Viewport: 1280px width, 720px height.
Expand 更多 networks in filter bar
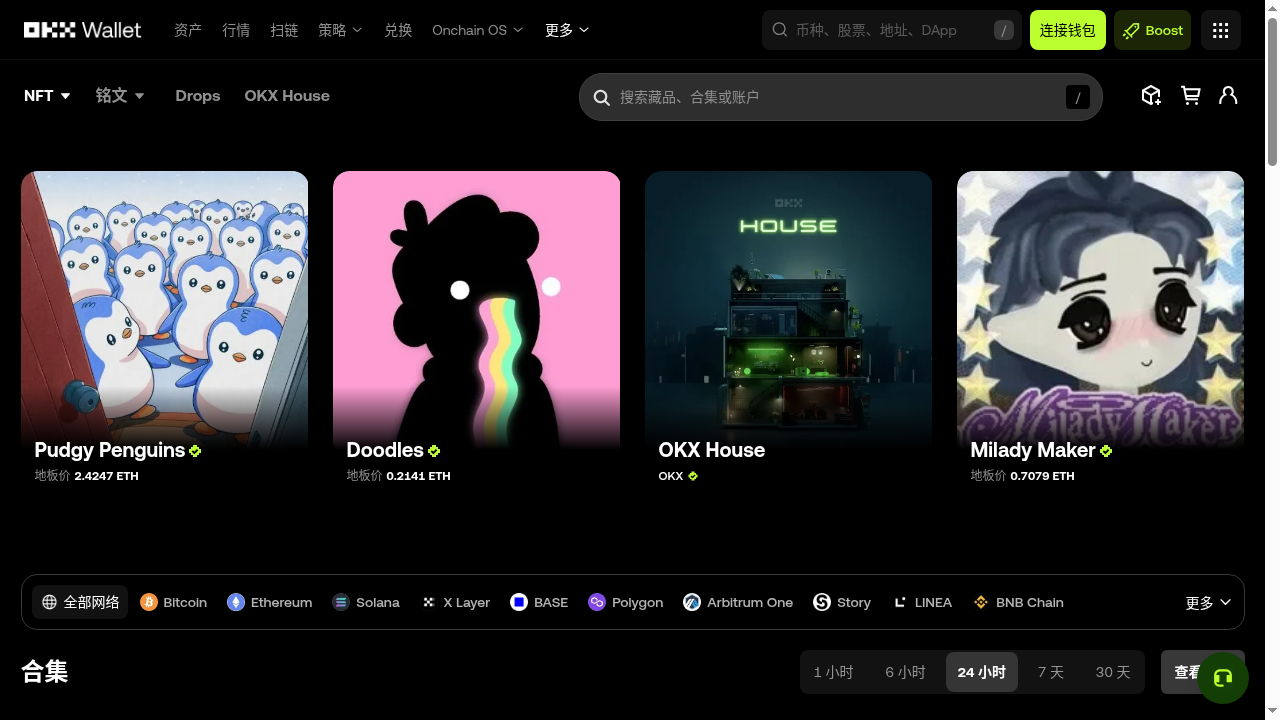1208,602
